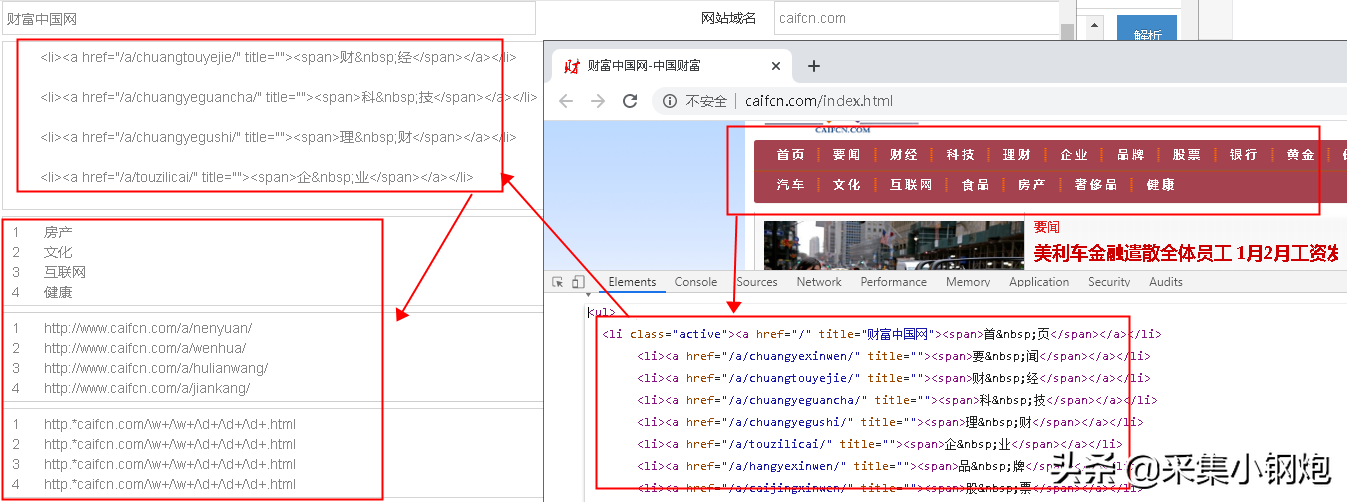Open 健康 in site navigation menu
The image size is (1347, 502).
coord(1161,185)
